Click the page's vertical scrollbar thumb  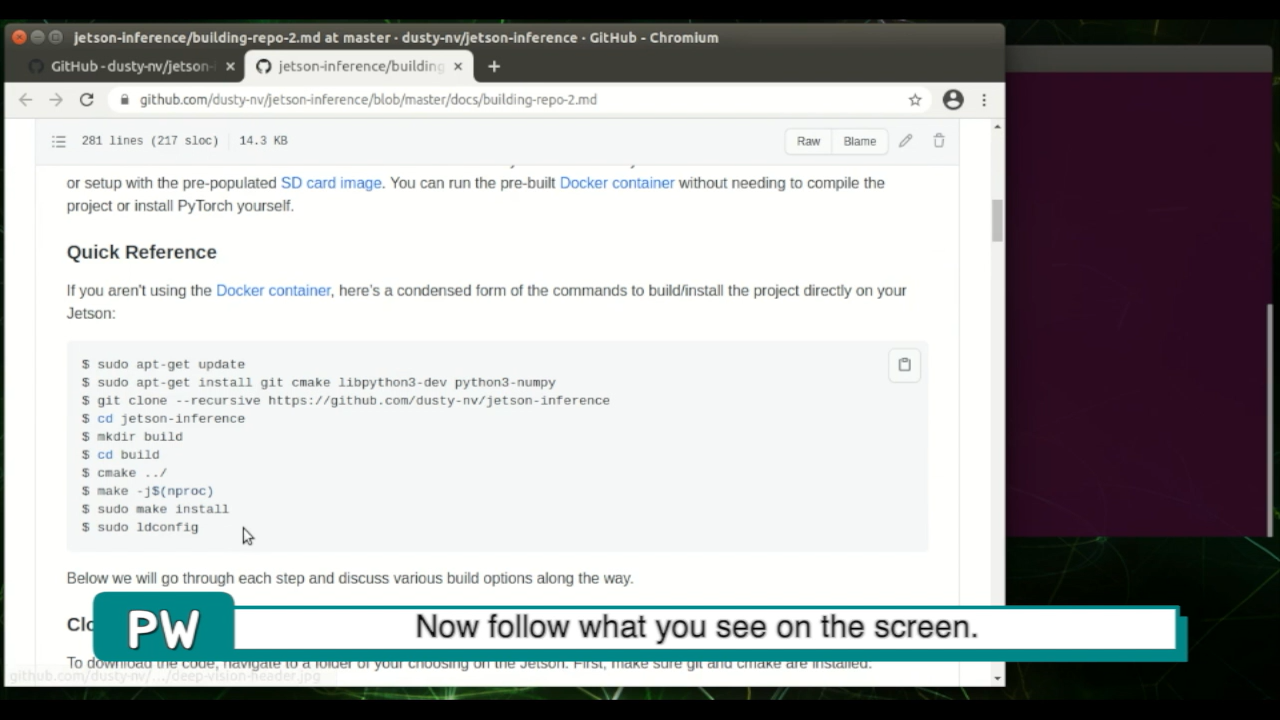[x=997, y=220]
